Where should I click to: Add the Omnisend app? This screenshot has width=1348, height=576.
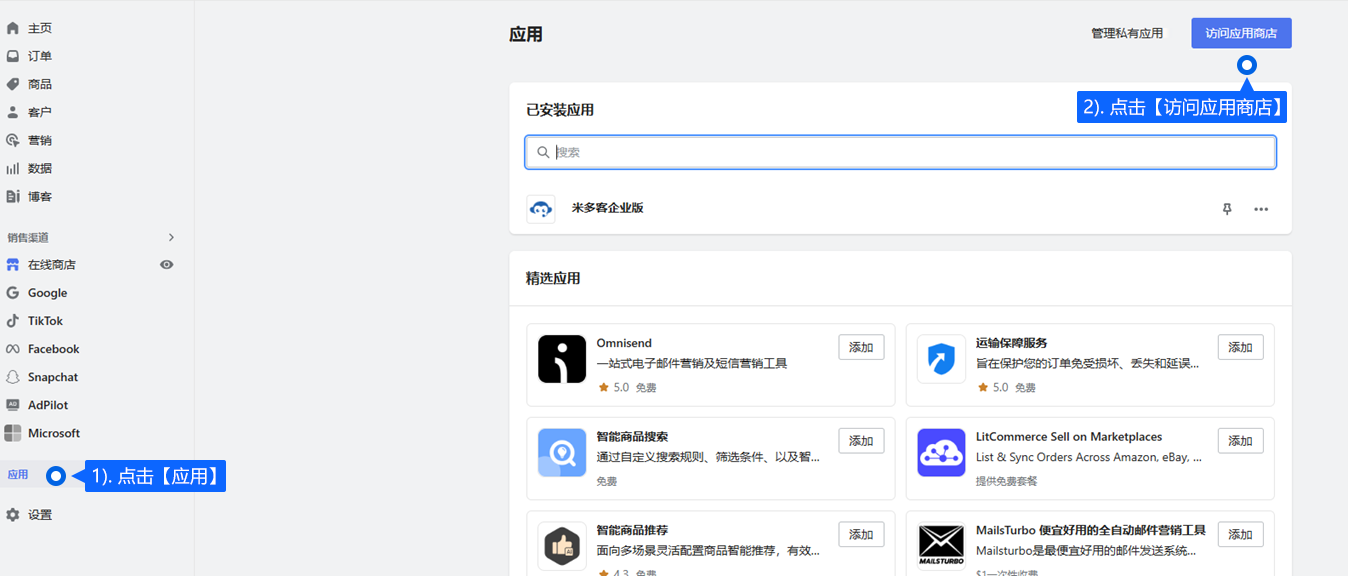[x=861, y=347]
